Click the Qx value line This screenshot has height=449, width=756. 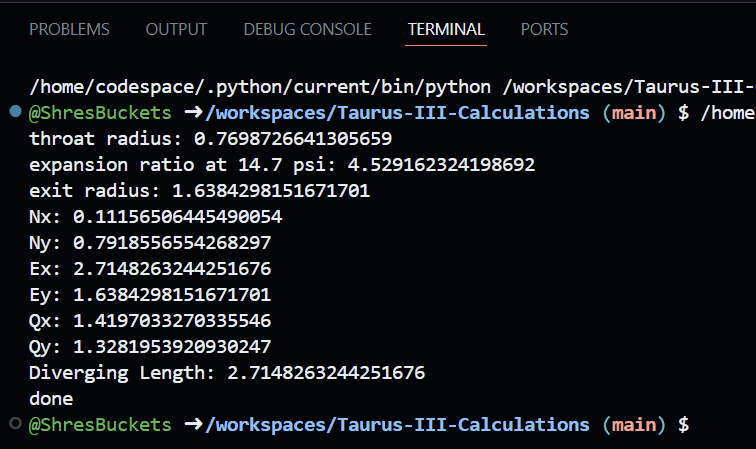(150, 321)
